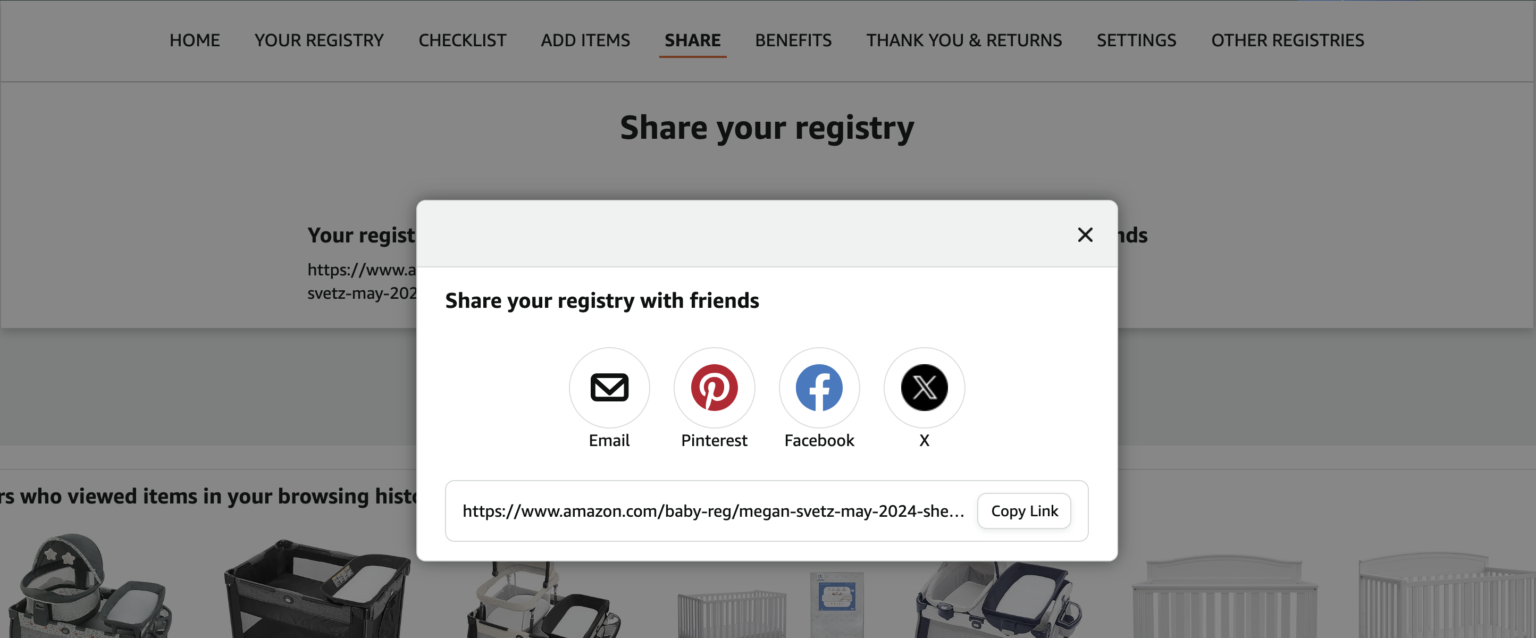Select the Pinterest sharing icon

(x=714, y=388)
